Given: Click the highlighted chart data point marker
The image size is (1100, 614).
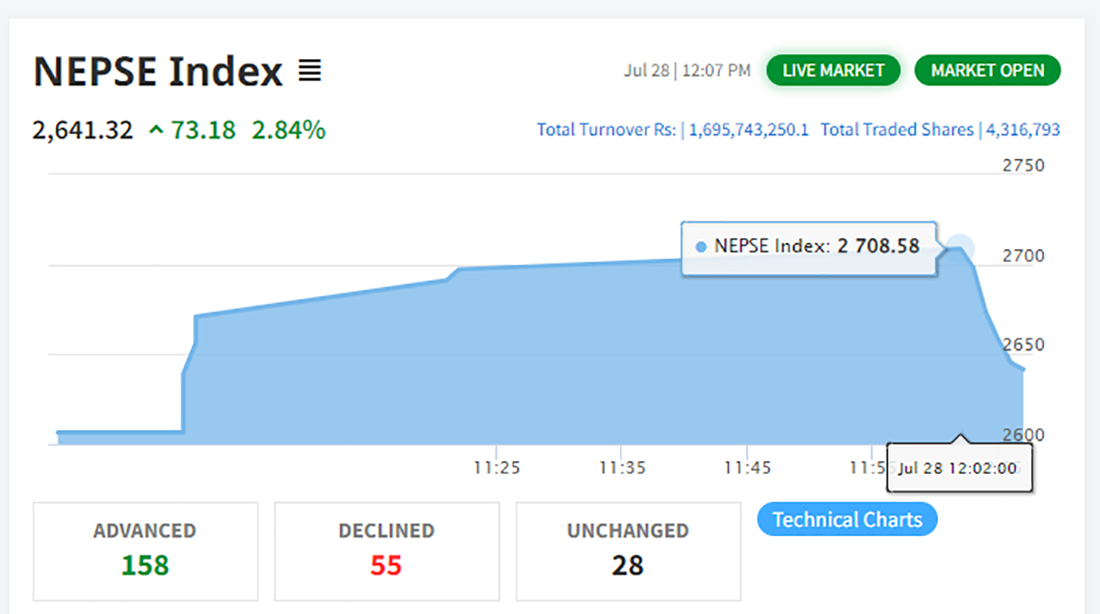Looking at the screenshot, I should [x=958, y=248].
